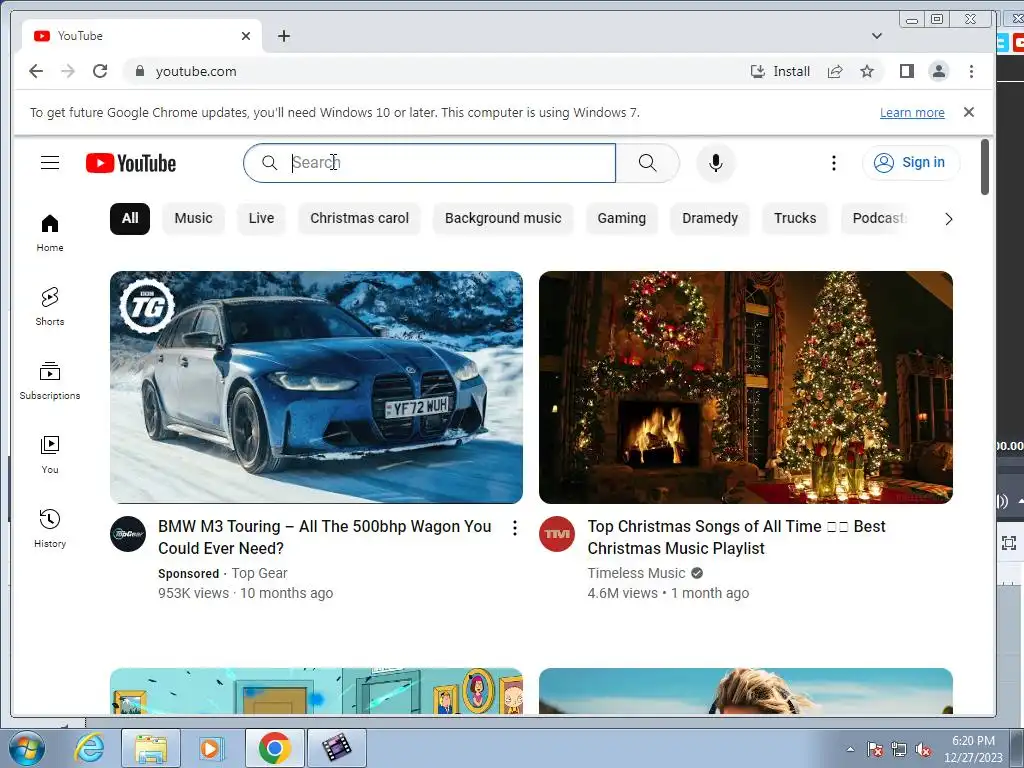Show more chips with right arrow
1024x768 pixels.
pos(948,219)
